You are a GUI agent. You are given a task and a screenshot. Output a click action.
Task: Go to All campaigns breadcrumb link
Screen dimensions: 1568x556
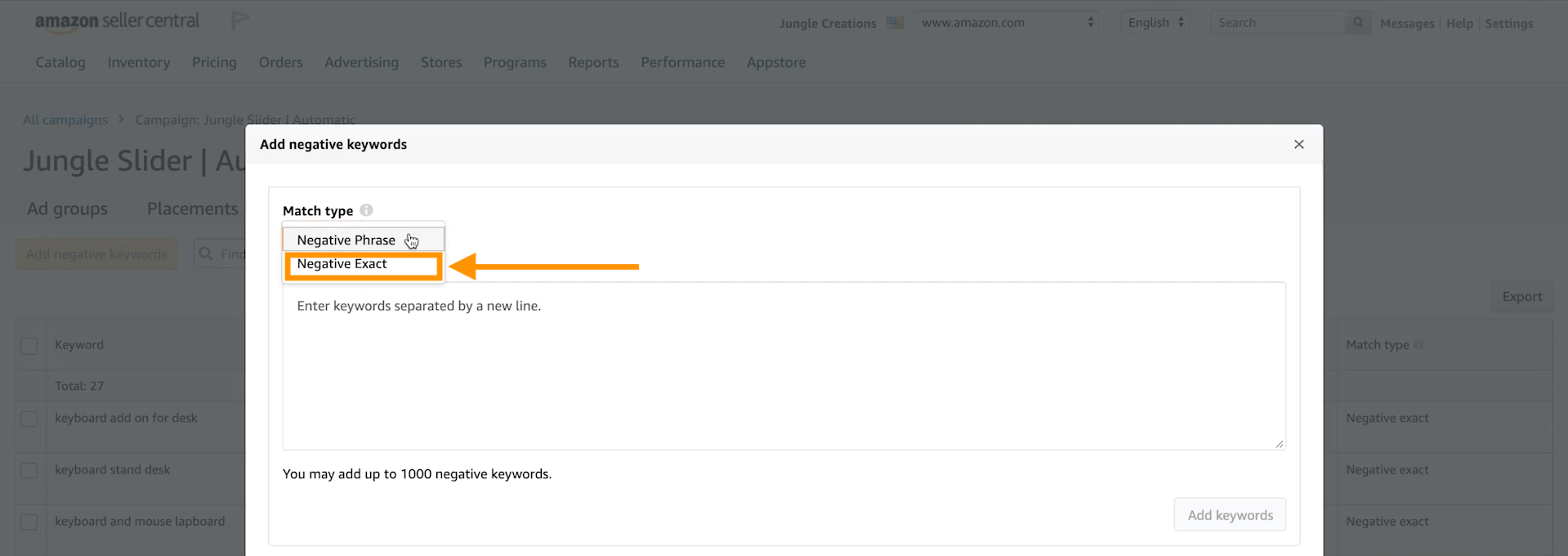point(65,120)
